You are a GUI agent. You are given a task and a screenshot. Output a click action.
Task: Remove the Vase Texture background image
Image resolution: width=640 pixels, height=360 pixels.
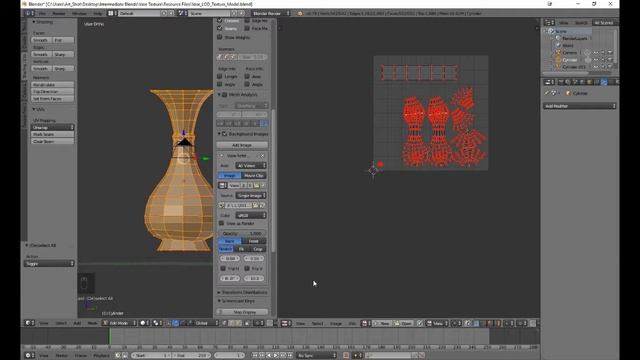click(262, 156)
